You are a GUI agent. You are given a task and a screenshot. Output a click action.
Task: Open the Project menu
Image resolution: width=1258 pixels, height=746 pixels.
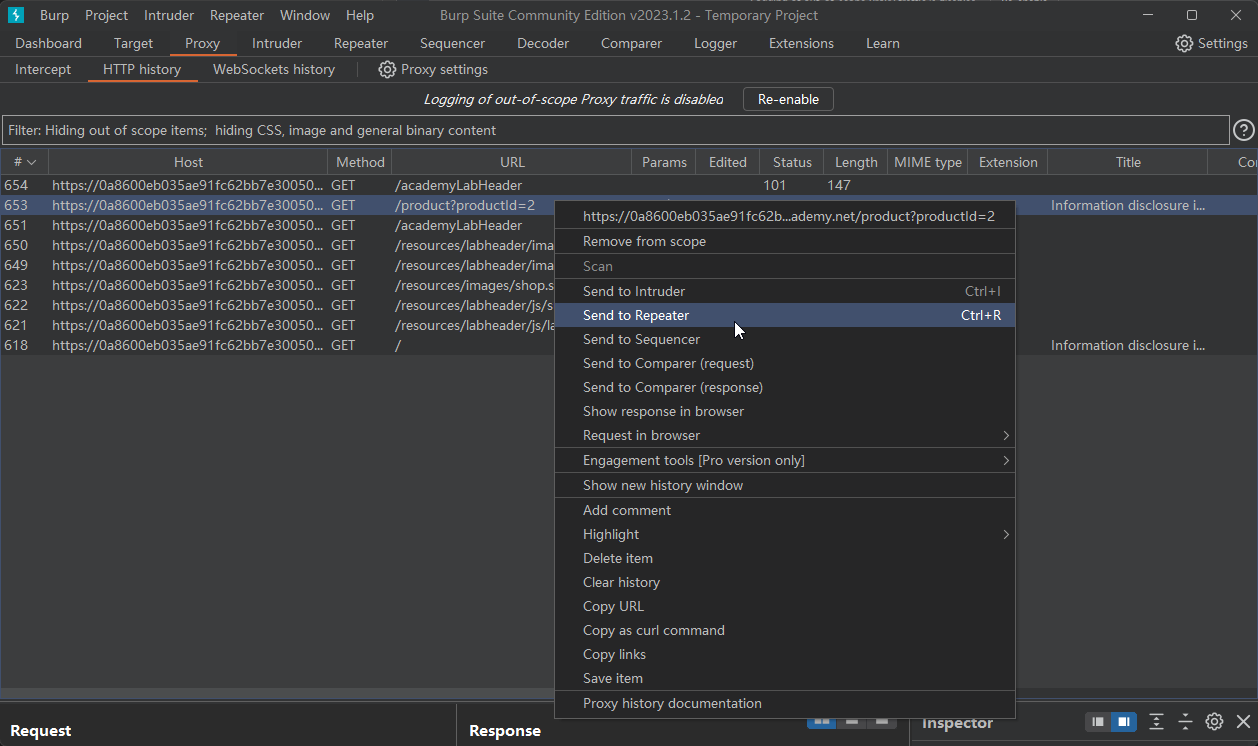(106, 15)
